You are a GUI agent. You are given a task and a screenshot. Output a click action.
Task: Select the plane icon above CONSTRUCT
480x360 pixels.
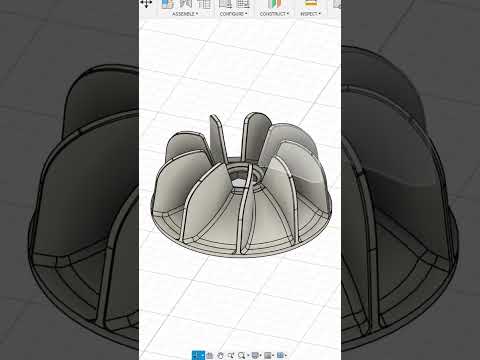pyautogui.click(x=275, y=4)
